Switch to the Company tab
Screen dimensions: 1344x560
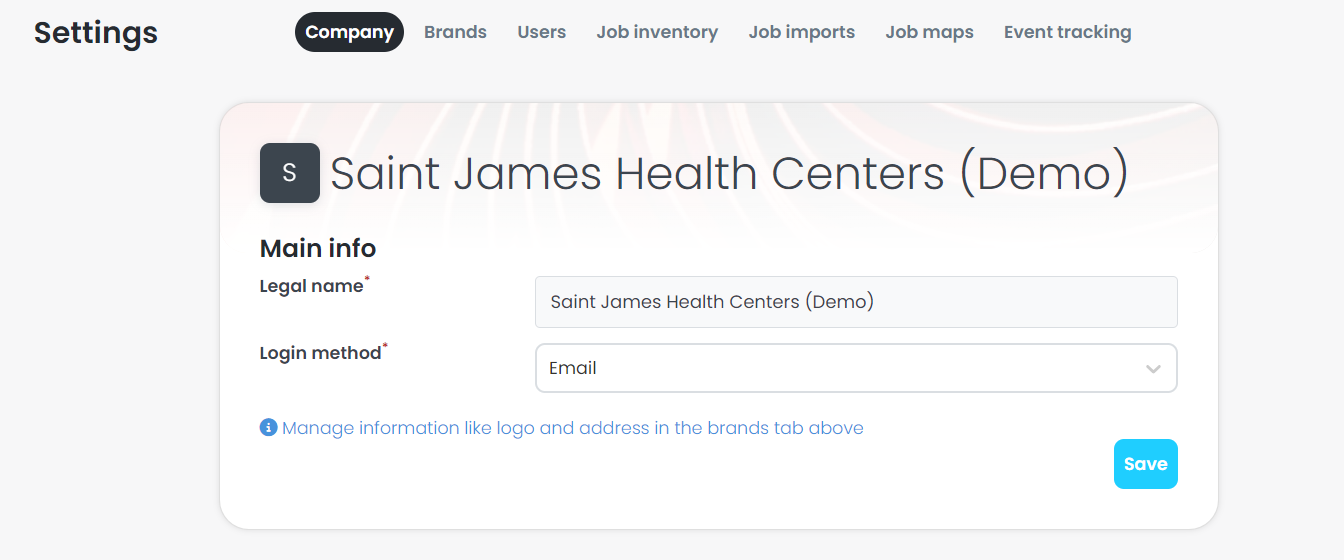click(x=349, y=32)
